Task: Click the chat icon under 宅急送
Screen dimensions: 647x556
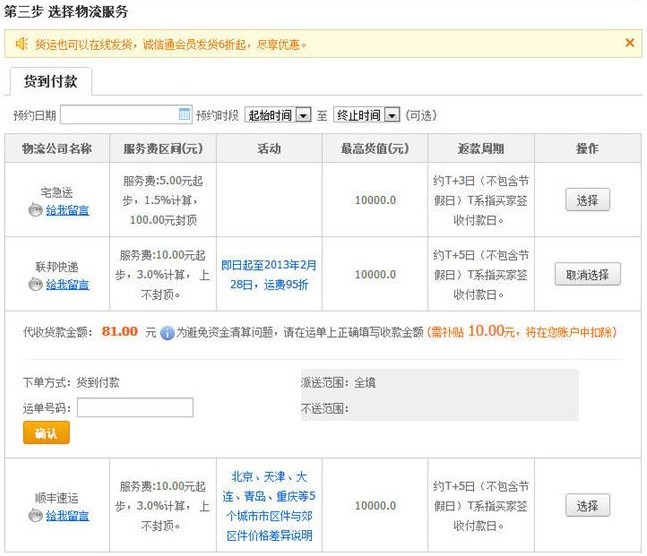Action: click(x=36, y=210)
